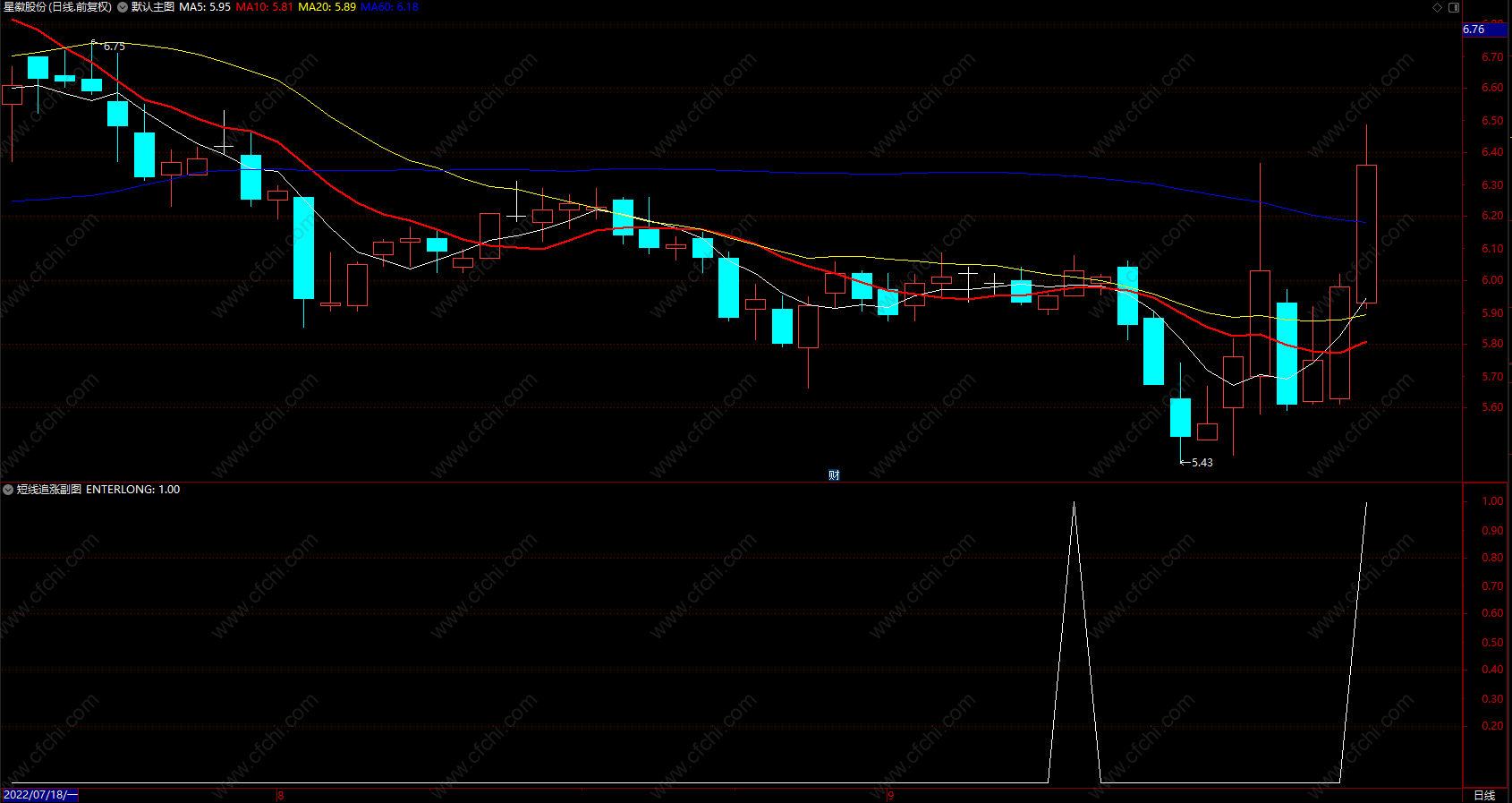Image resolution: width=1512 pixels, height=803 pixels.
Task: Click the 短线追涨副图 sub-chart label
Action: click(x=49, y=490)
